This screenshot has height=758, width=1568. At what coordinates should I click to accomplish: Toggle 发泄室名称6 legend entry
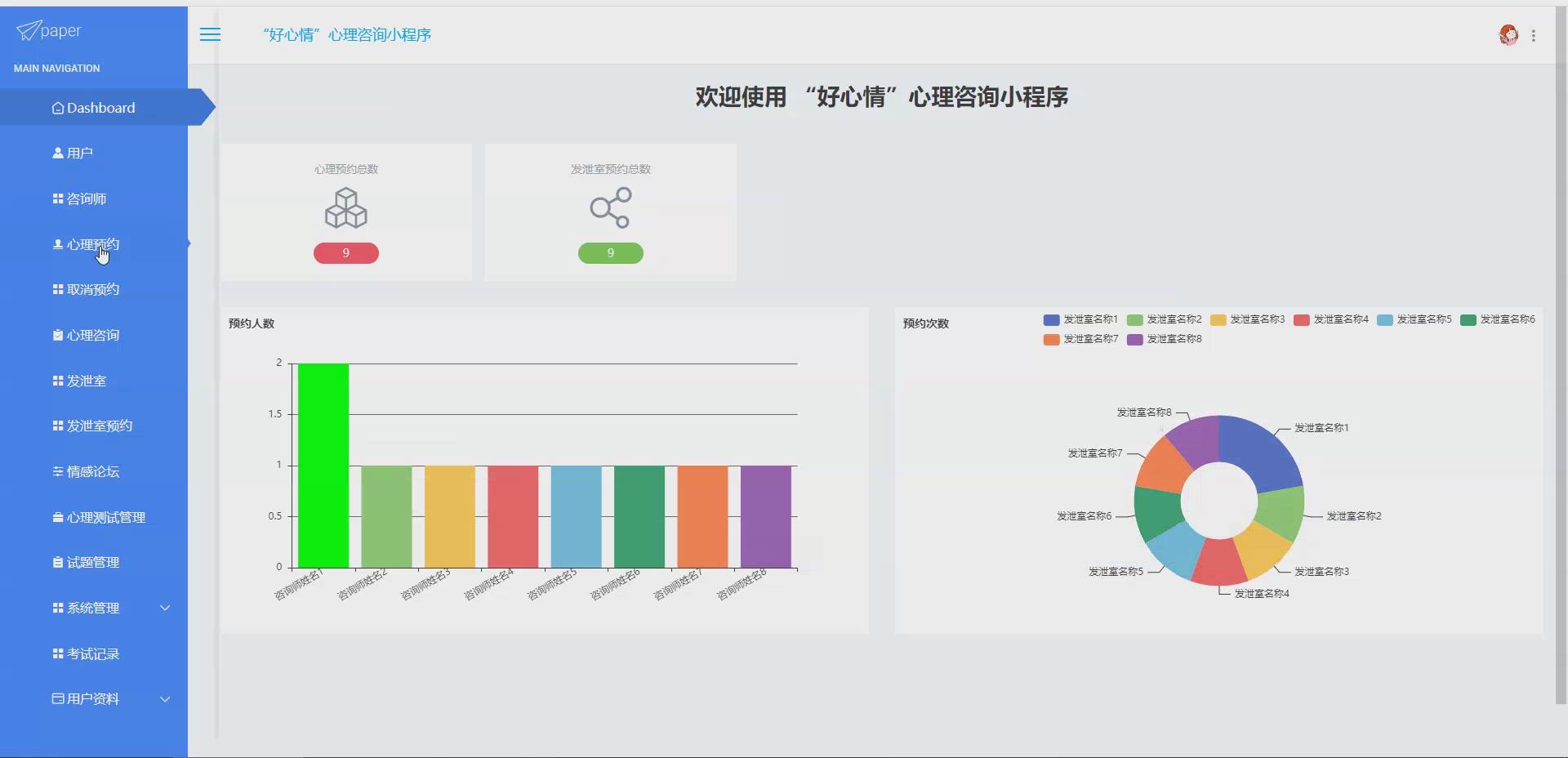tap(1497, 319)
